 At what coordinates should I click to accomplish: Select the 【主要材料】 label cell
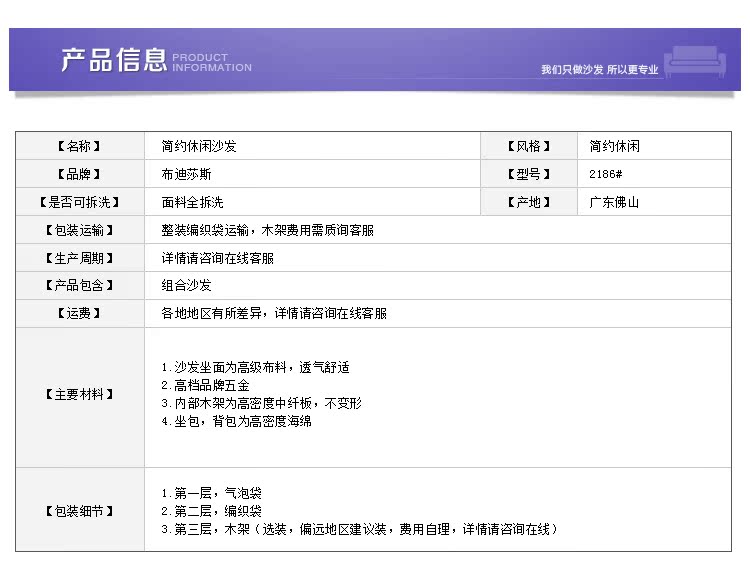tap(80, 395)
